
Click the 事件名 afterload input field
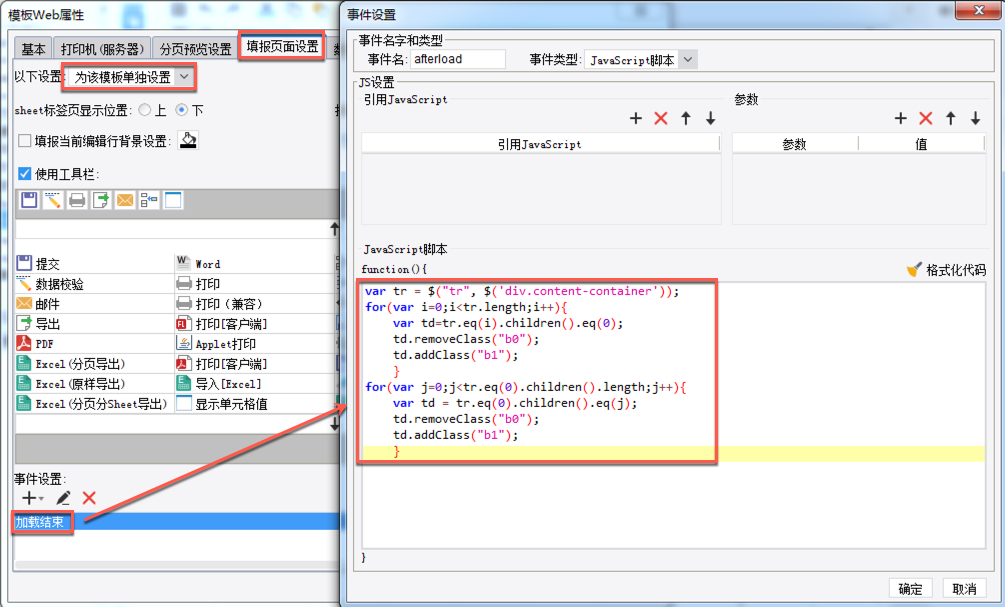point(458,59)
